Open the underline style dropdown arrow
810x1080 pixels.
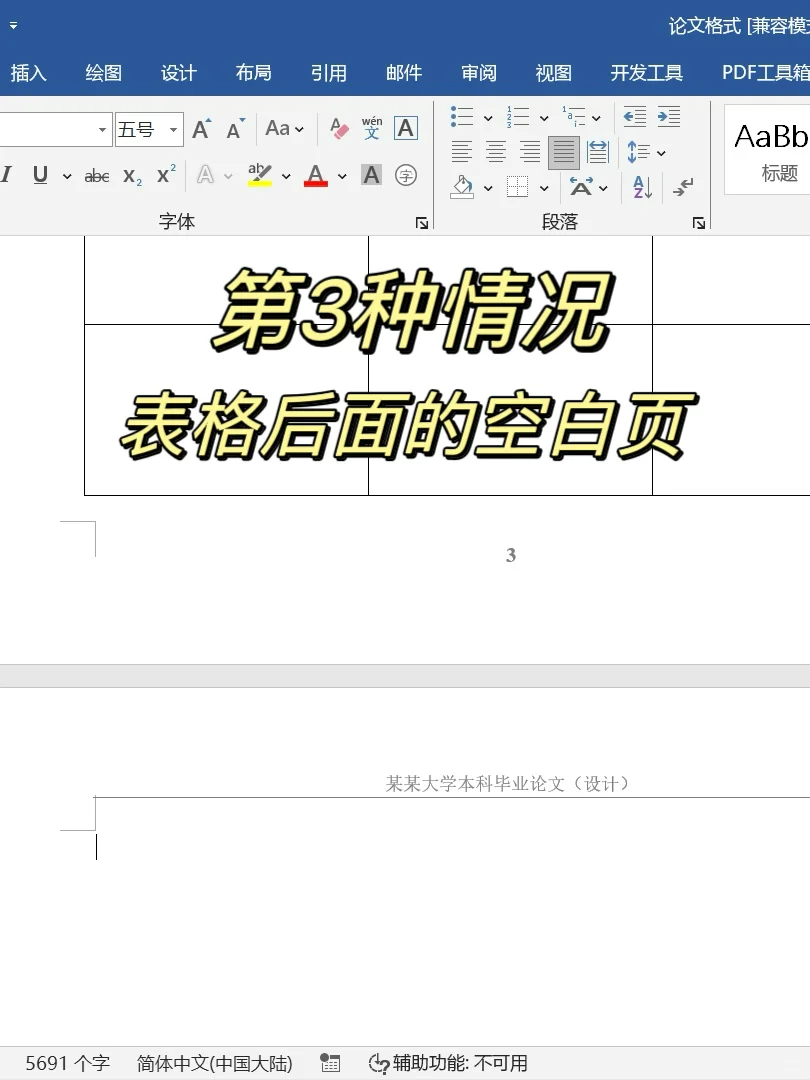point(67,177)
